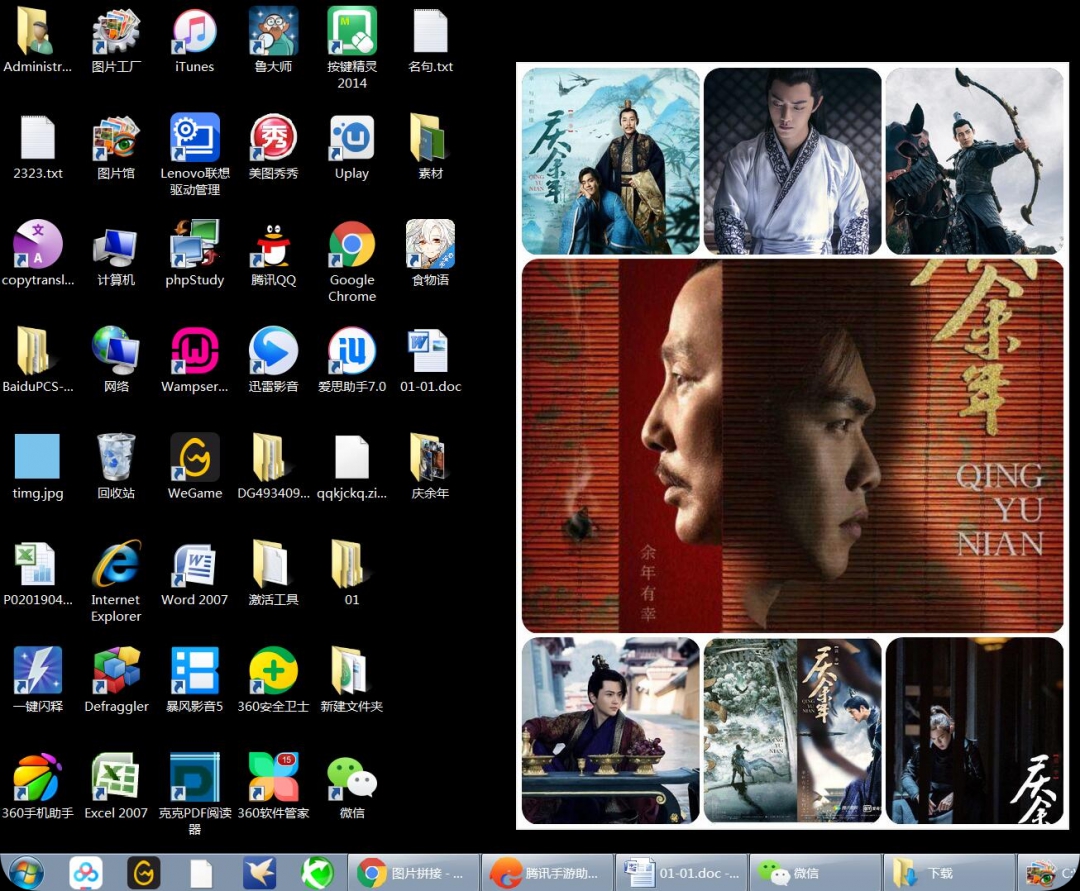
Task: Click the blank document taskbar icon
Action: (x=201, y=873)
